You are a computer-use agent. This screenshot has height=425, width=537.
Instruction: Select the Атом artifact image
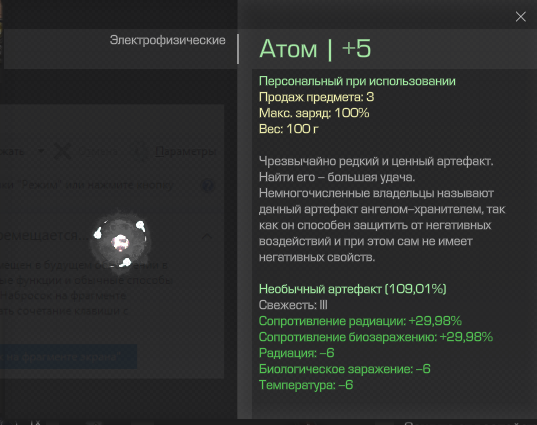(120, 242)
